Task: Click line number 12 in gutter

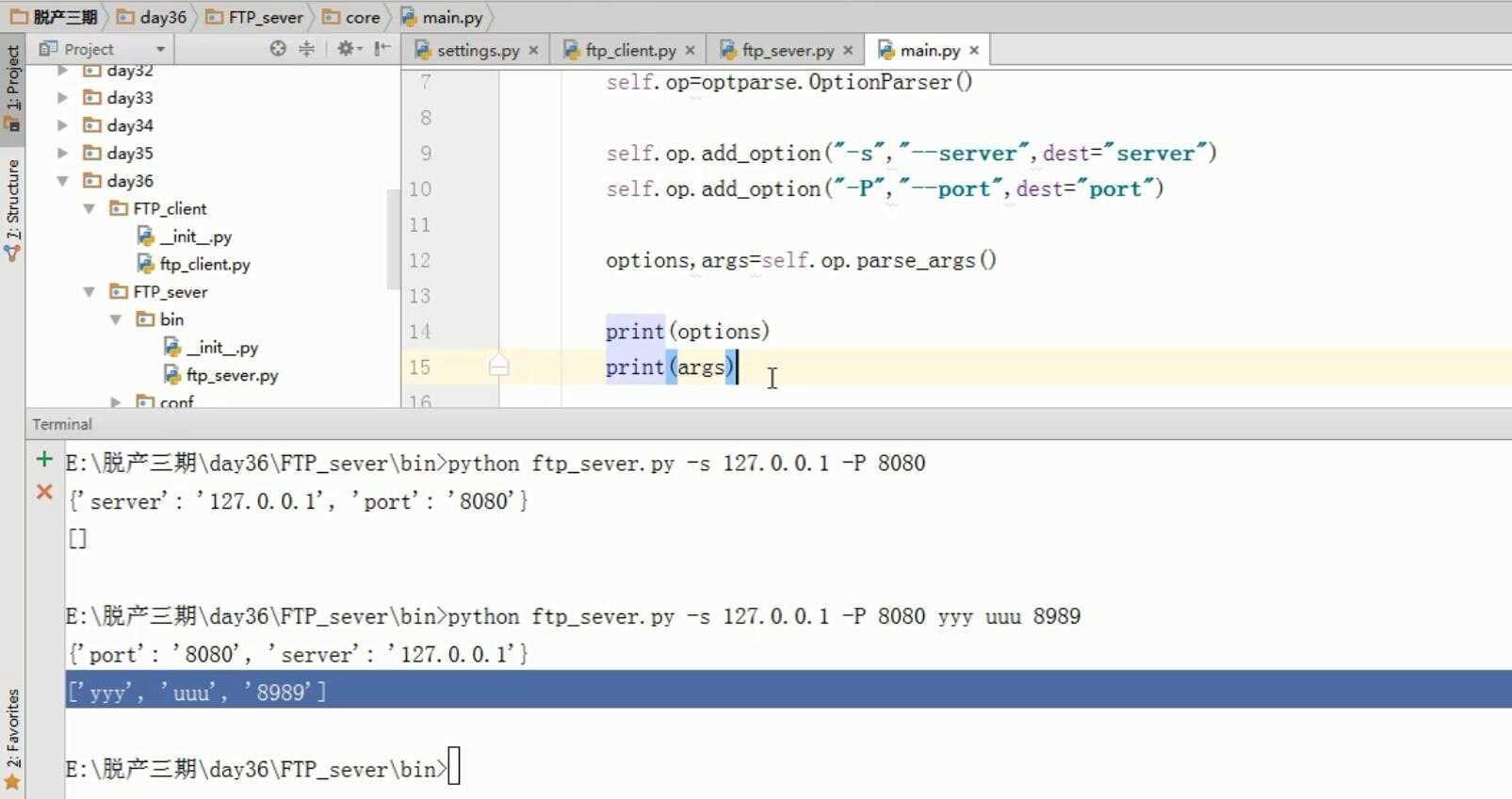Action: pos(420,260)
